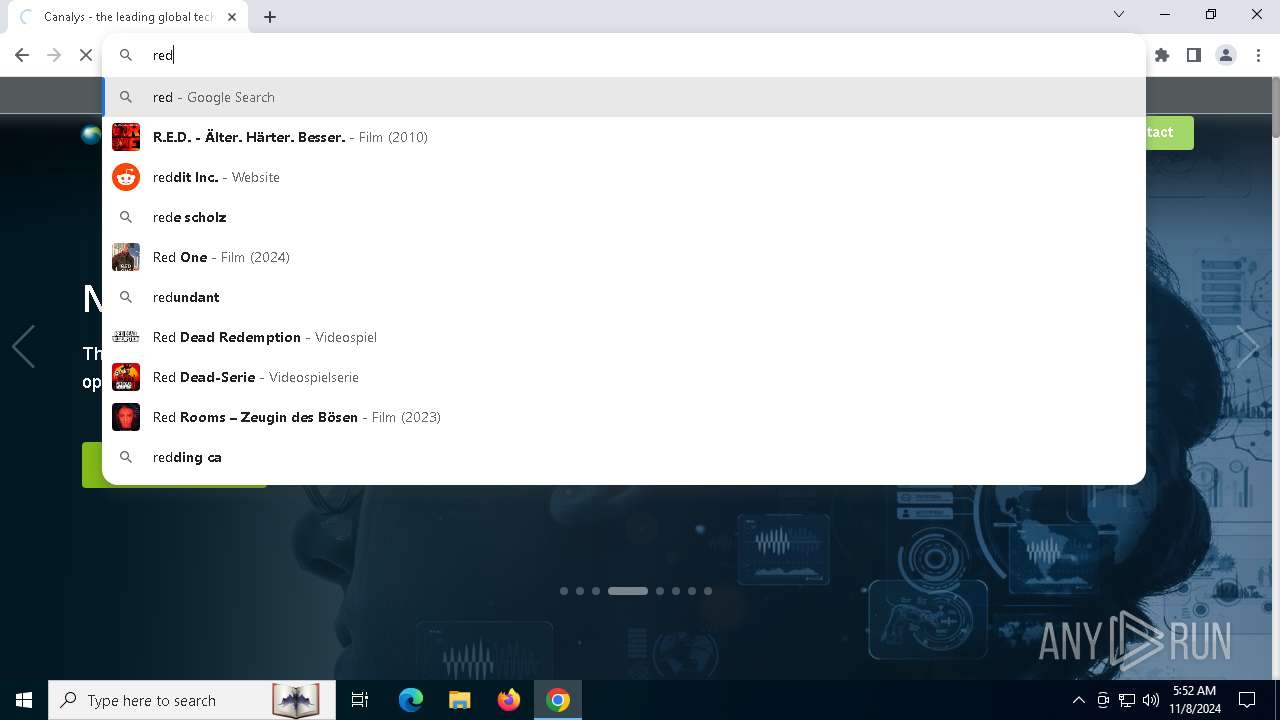This screenshot has width=1280, height=720.
Task: Select Red Dead-Serie Videospielserie suggestion
Action: (x=624, y=377)
